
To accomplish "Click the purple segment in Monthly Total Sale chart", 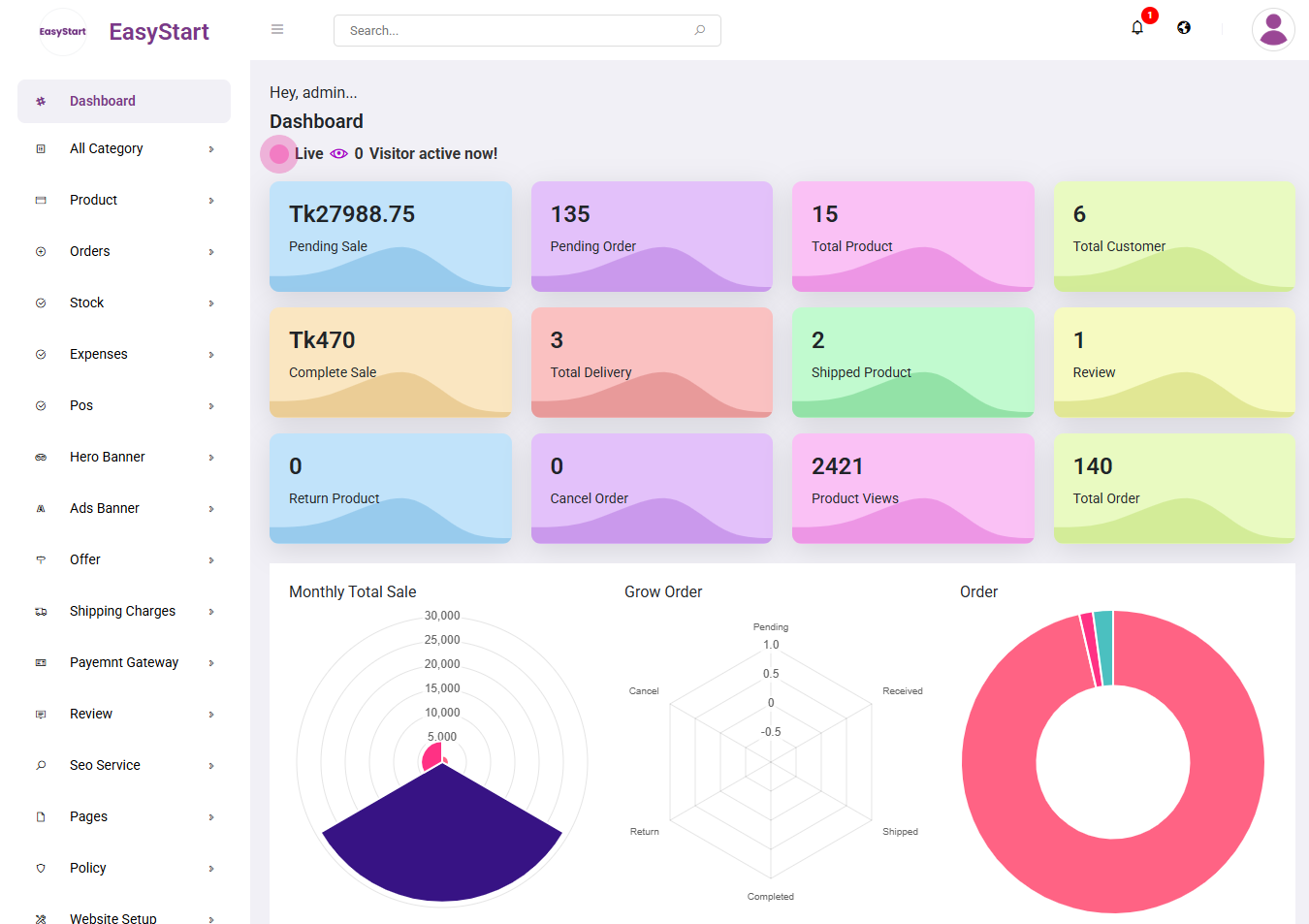I will (442, 844).
